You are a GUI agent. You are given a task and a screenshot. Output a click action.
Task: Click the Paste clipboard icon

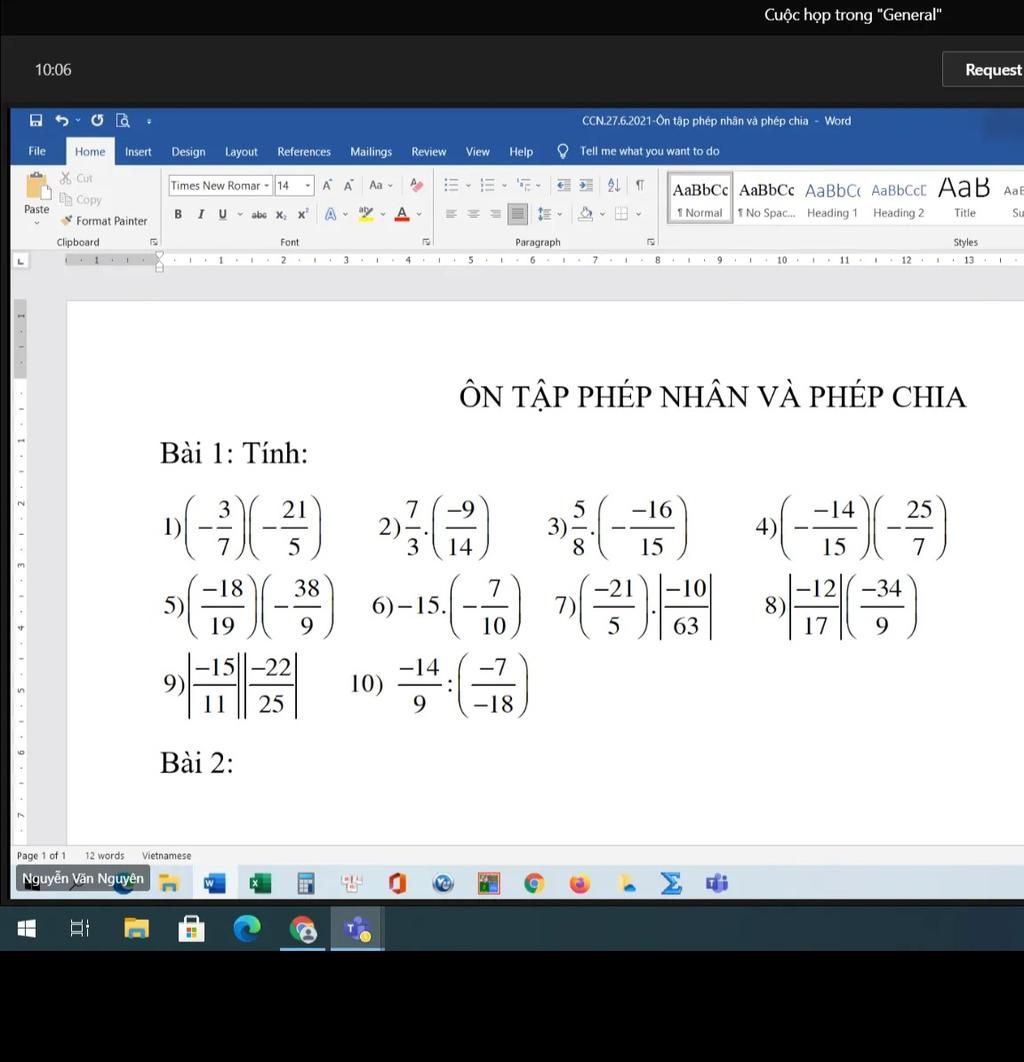37,187
